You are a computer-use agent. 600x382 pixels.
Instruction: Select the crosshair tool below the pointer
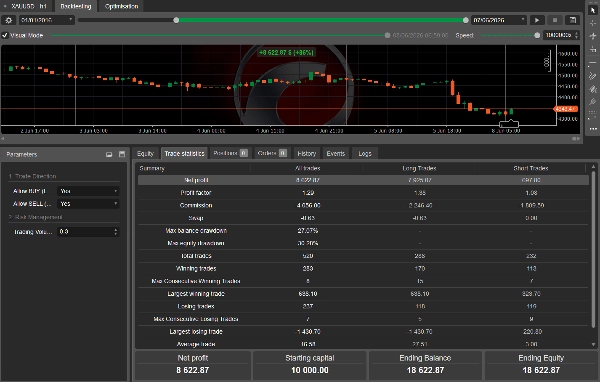pyautogui.click(x=593, y=23)
